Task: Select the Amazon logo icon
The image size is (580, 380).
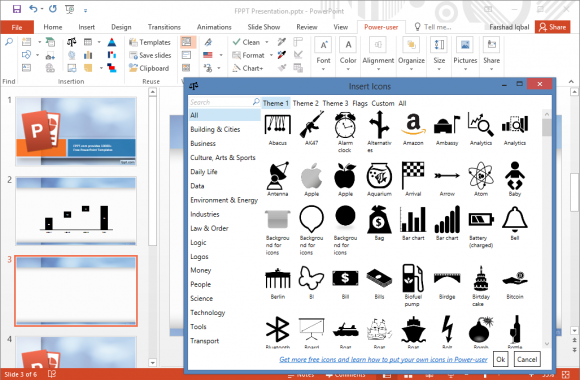Action: coord(413,125)
